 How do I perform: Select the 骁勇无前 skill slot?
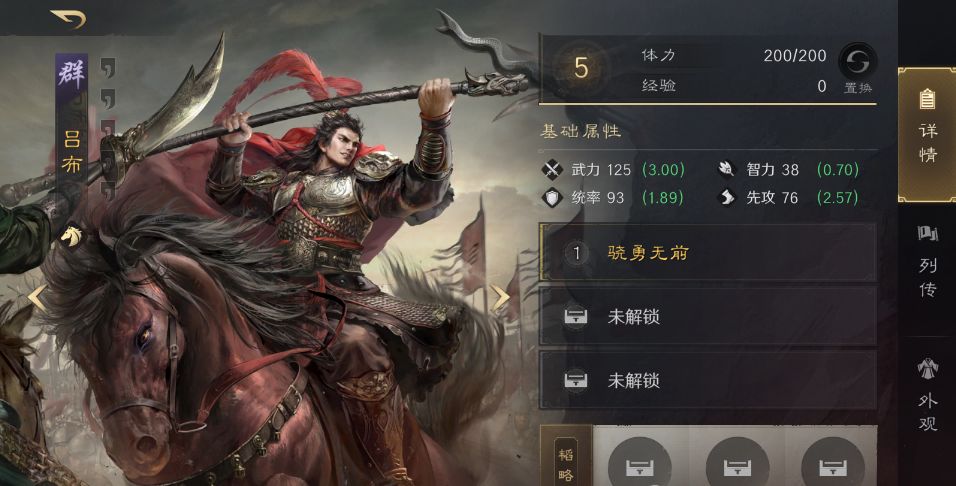pos(708,252)
